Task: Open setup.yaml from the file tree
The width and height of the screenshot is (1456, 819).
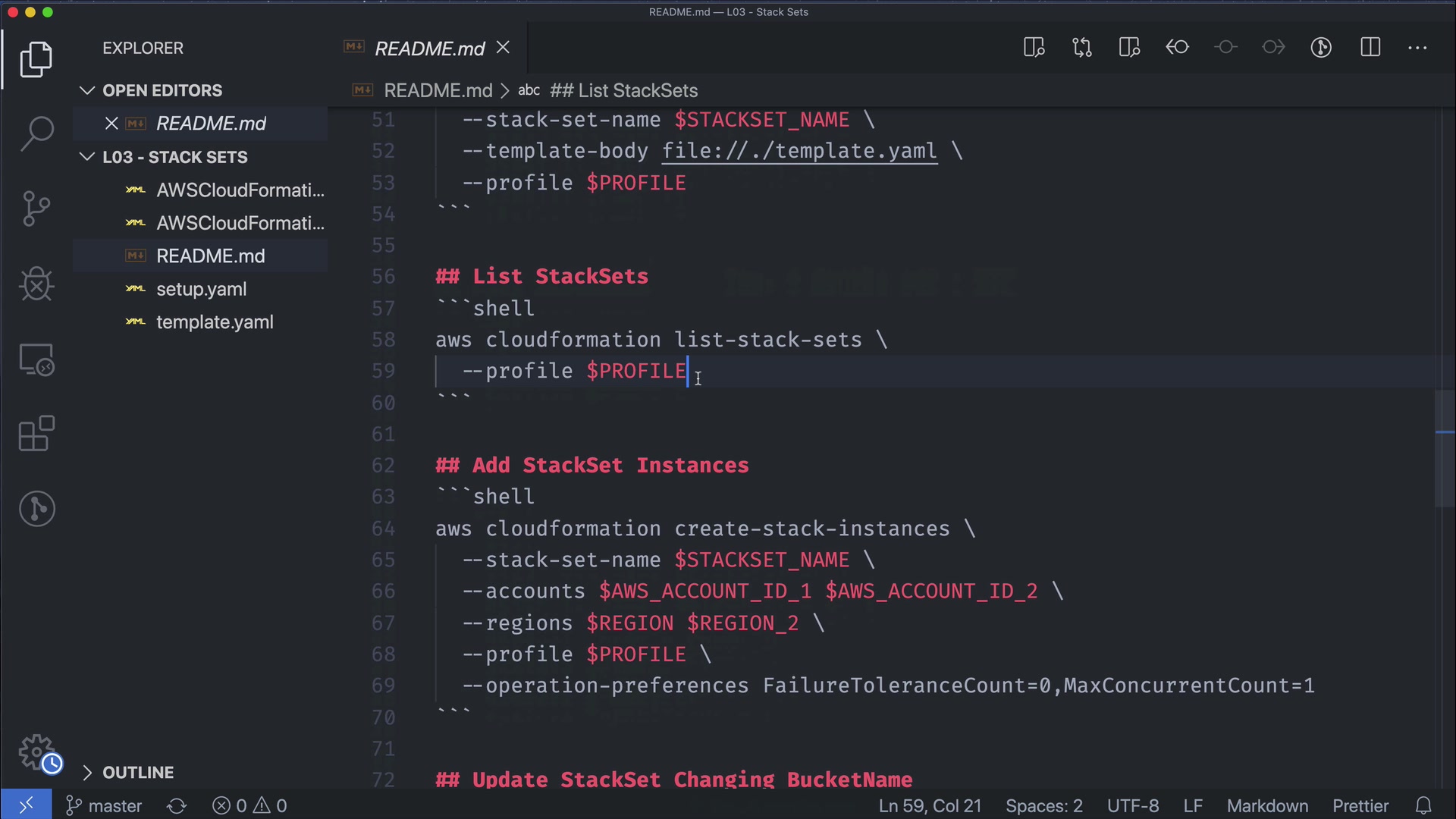Action: tap(201, 289)
